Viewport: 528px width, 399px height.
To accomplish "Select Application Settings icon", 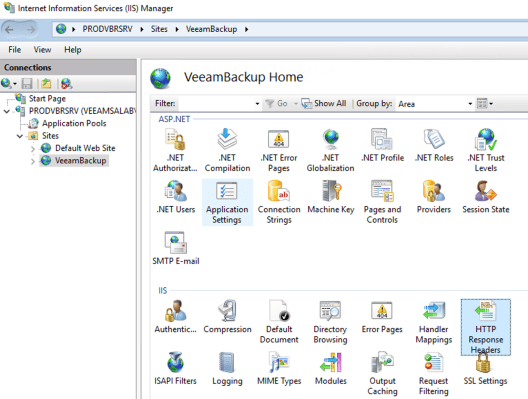I will point(227,202).
